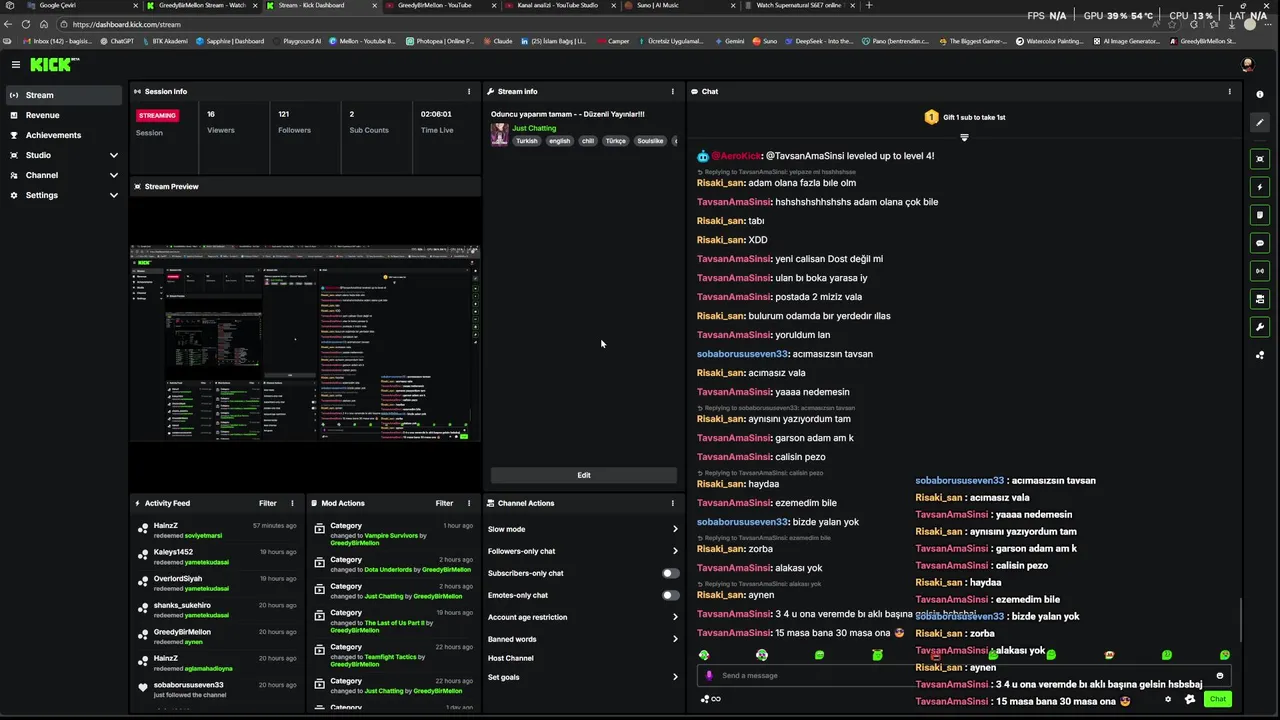
Task: Open the ChatGPT bookmark
Action: (x=116, y=41)
